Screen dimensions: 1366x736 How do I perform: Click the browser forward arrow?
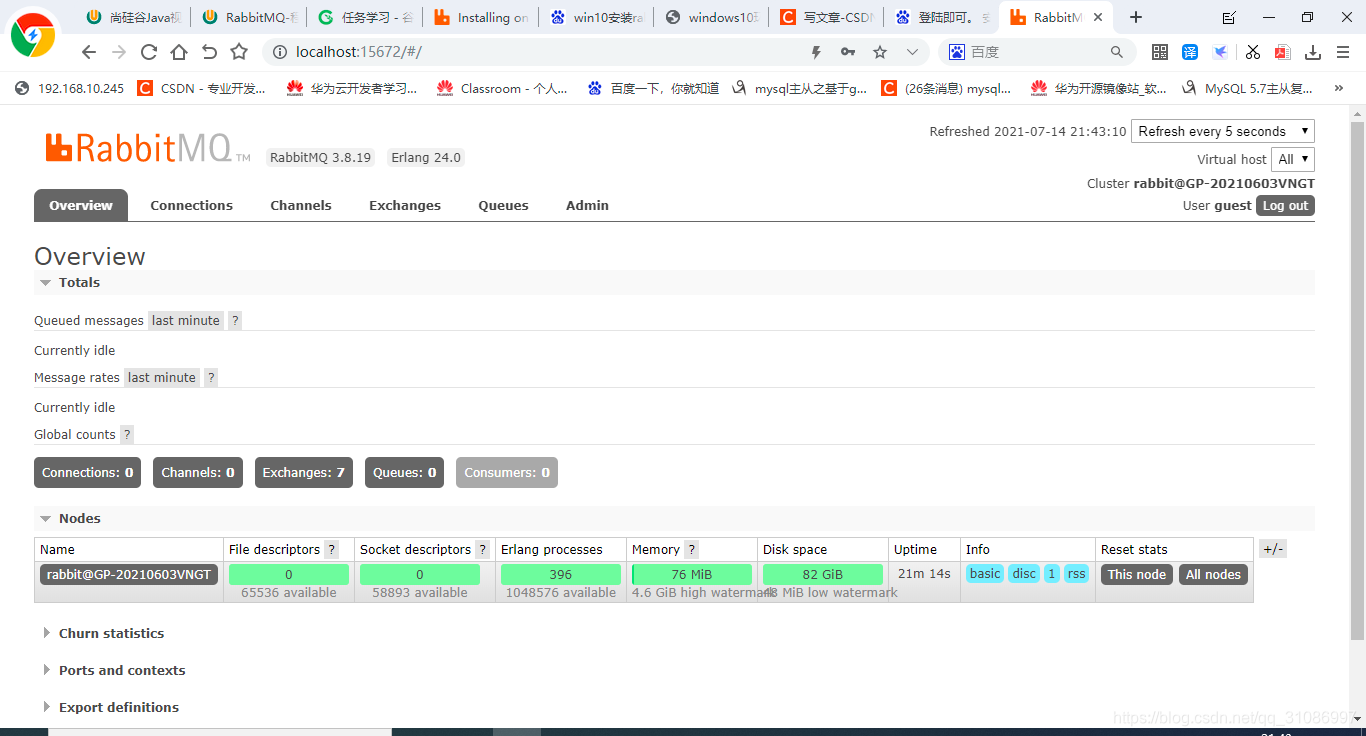[x=119, y=52]
